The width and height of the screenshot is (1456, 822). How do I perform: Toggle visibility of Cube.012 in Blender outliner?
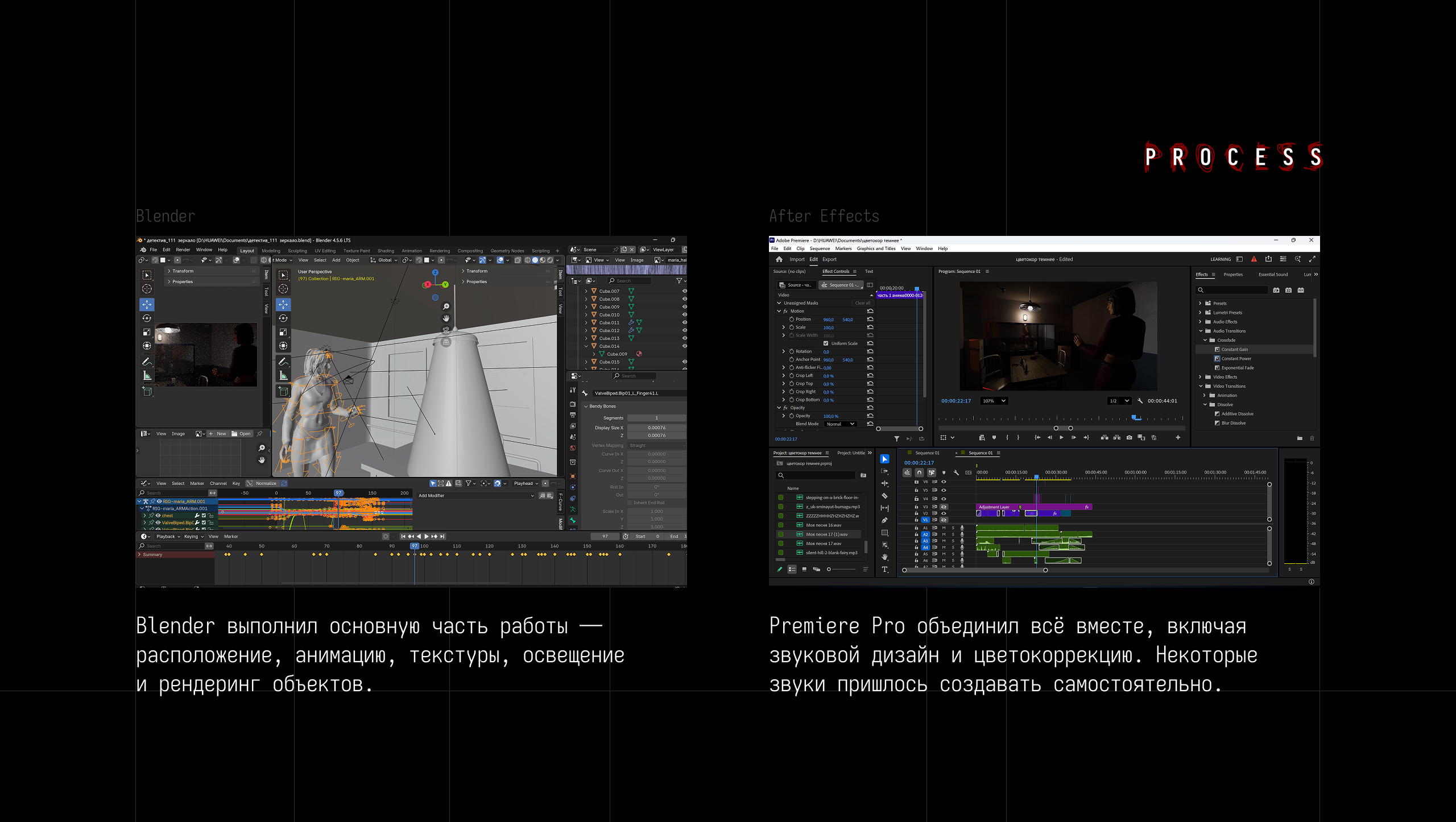(x=684, y=330)
